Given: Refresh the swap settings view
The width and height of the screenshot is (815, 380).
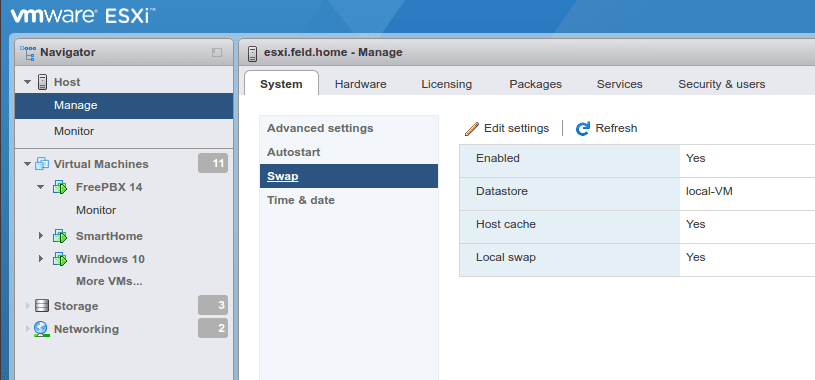Looking at the screenshot, I should pyautogui.click(x=606, y=128).
